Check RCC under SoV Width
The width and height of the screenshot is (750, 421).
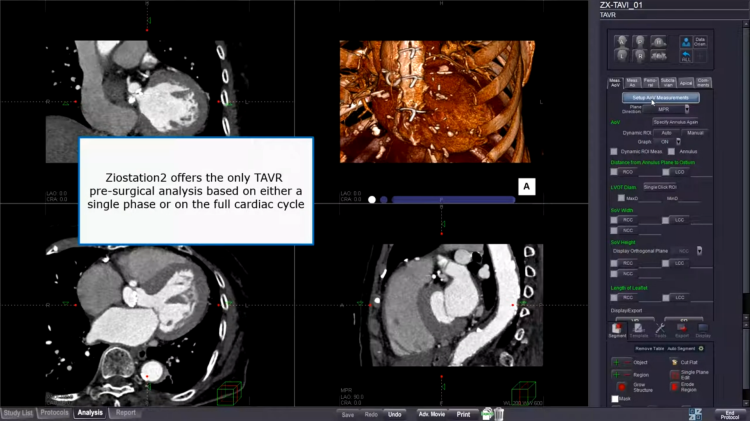(614, 220)
